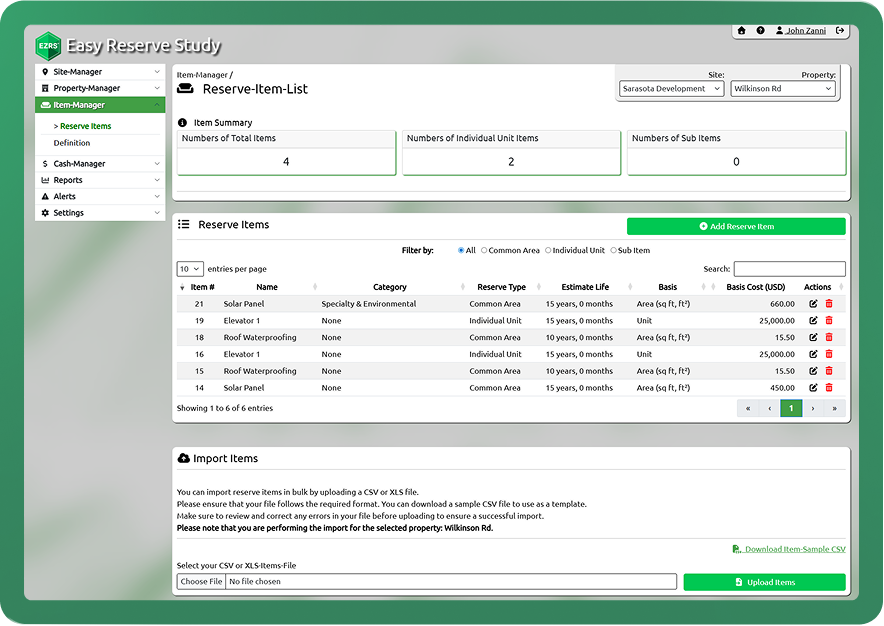Choose the Sub Item filter radio button

613,250
